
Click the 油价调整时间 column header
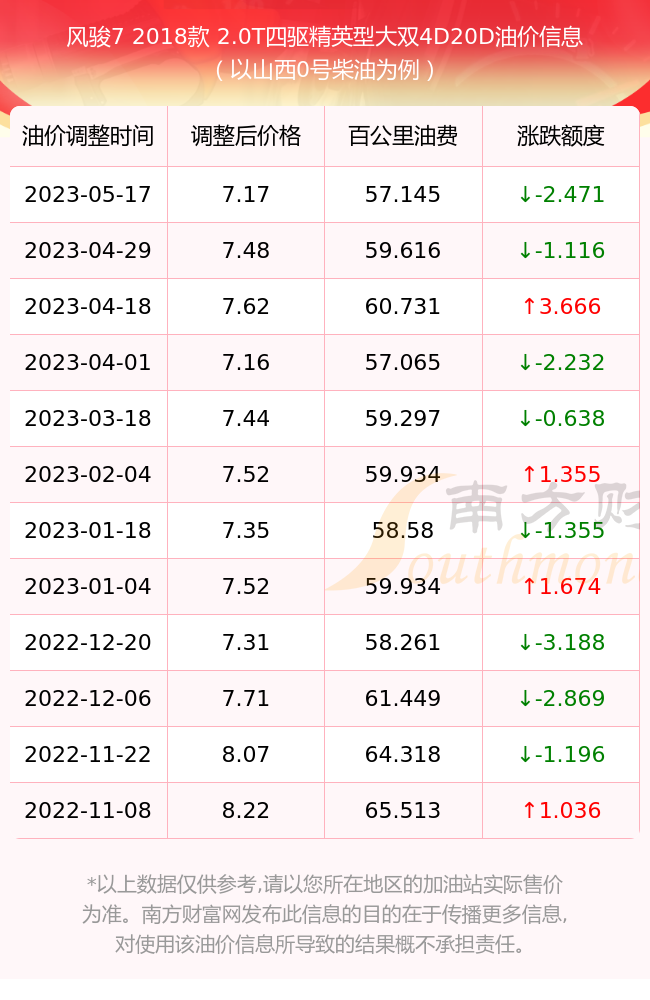(x=88, y=136)
